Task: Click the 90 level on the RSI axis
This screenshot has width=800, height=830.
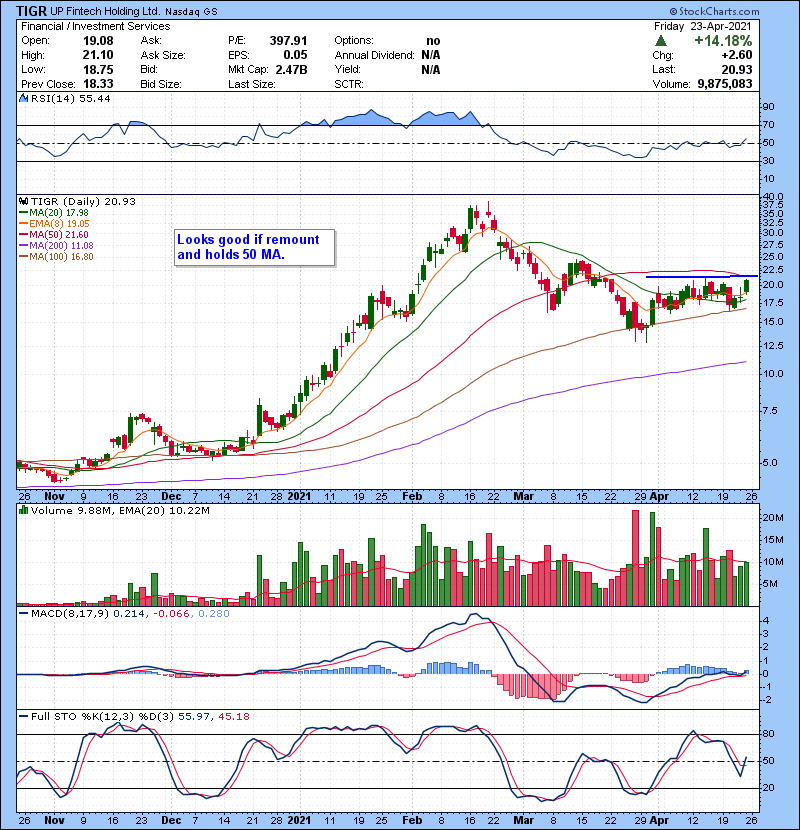Action: click(x=768, y=107)
